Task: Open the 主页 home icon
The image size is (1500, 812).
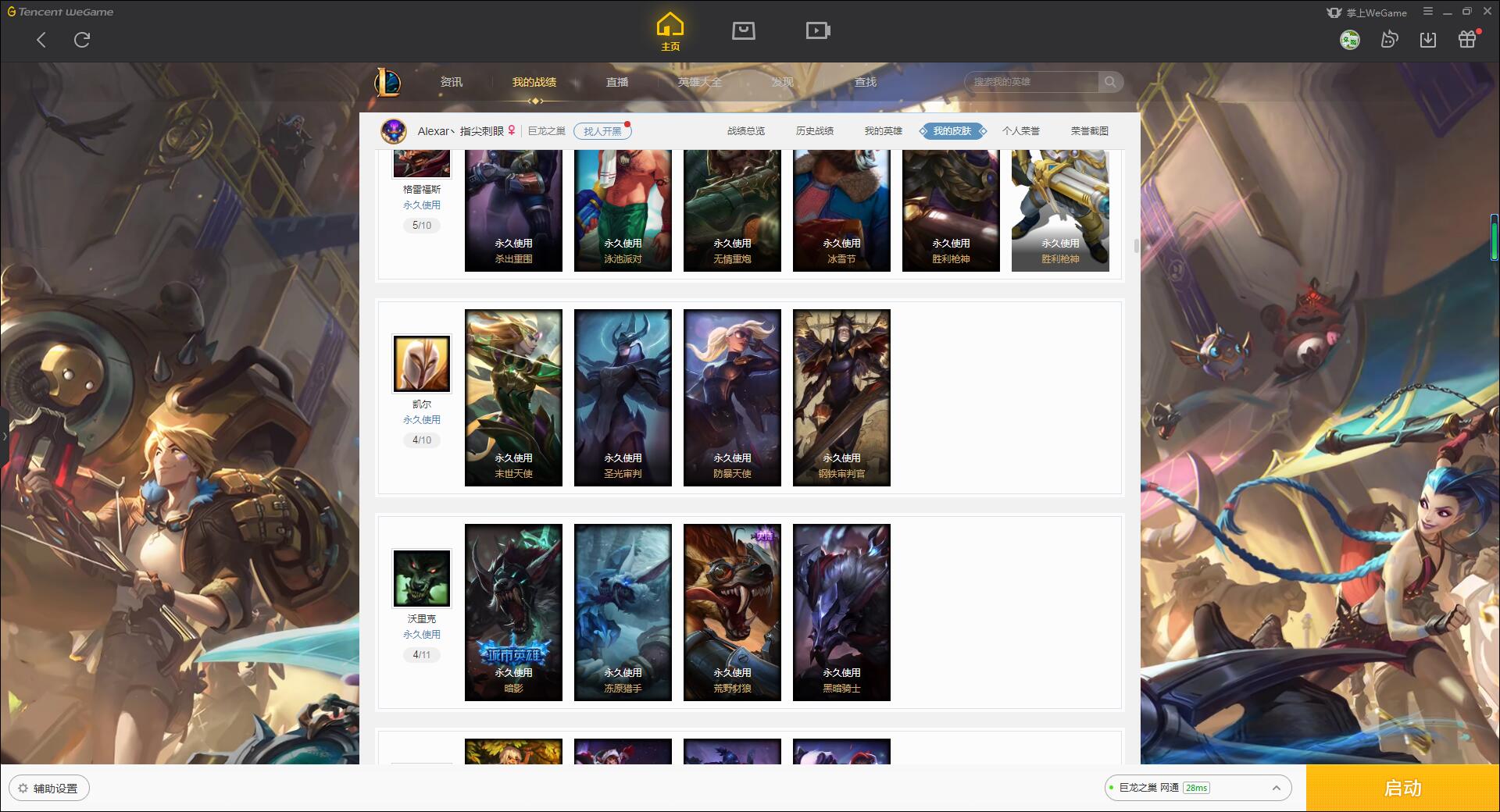Action: point(670,31)
